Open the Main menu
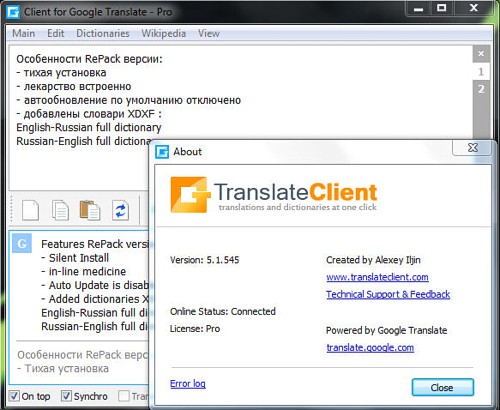 24,33
